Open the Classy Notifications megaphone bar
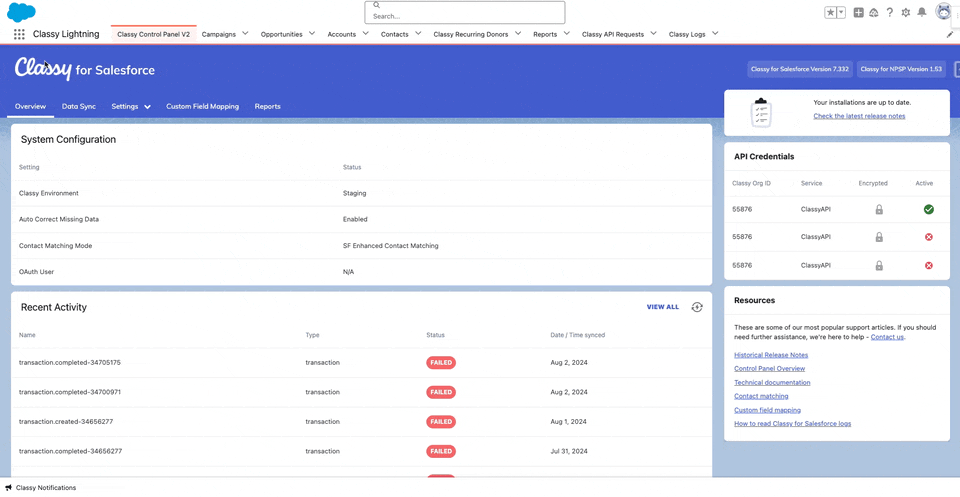 (x=40, y=488)
